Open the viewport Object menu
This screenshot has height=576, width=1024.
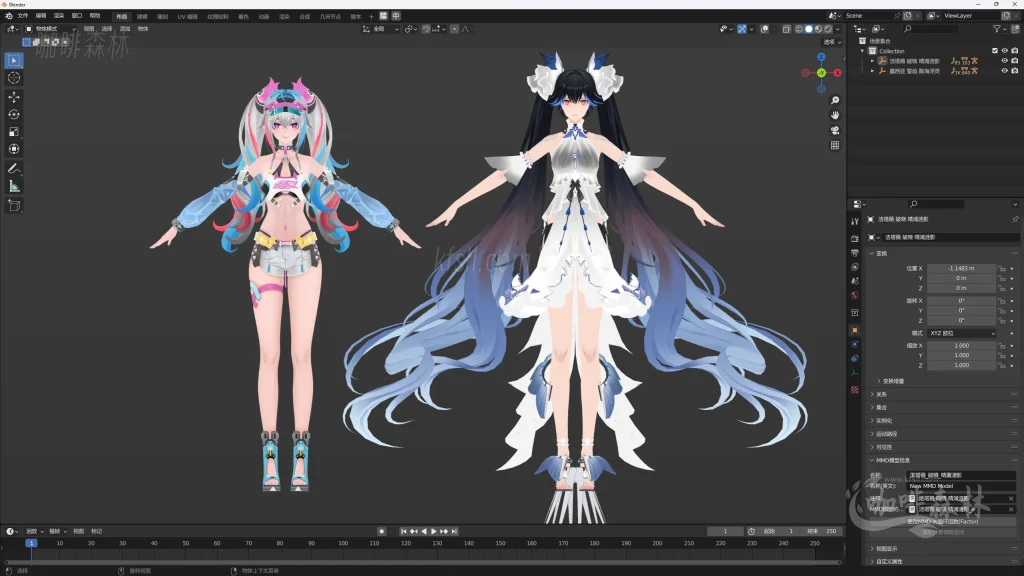pos(143,29)
